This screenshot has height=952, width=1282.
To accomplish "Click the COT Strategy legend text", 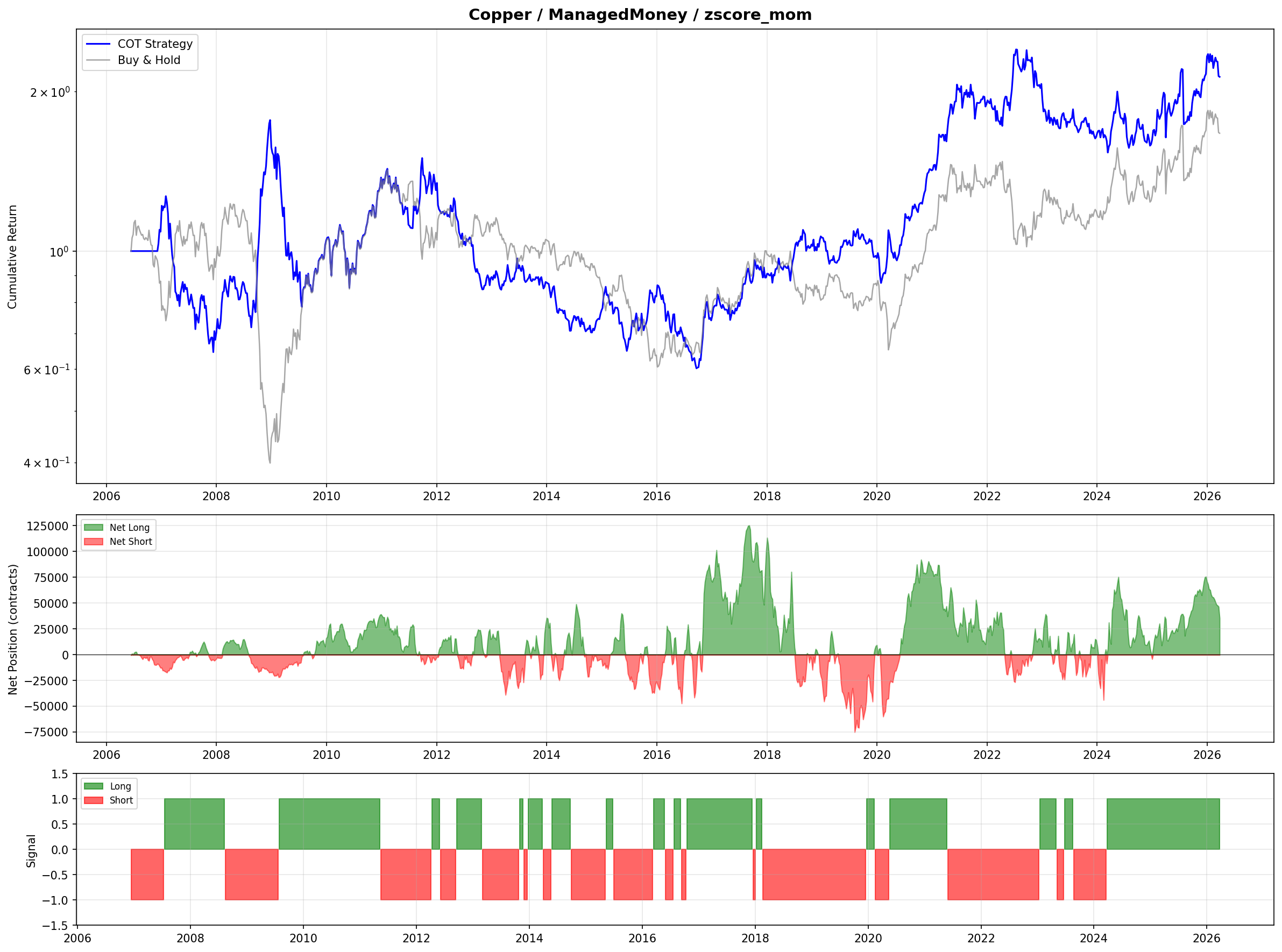I will 155,44.
